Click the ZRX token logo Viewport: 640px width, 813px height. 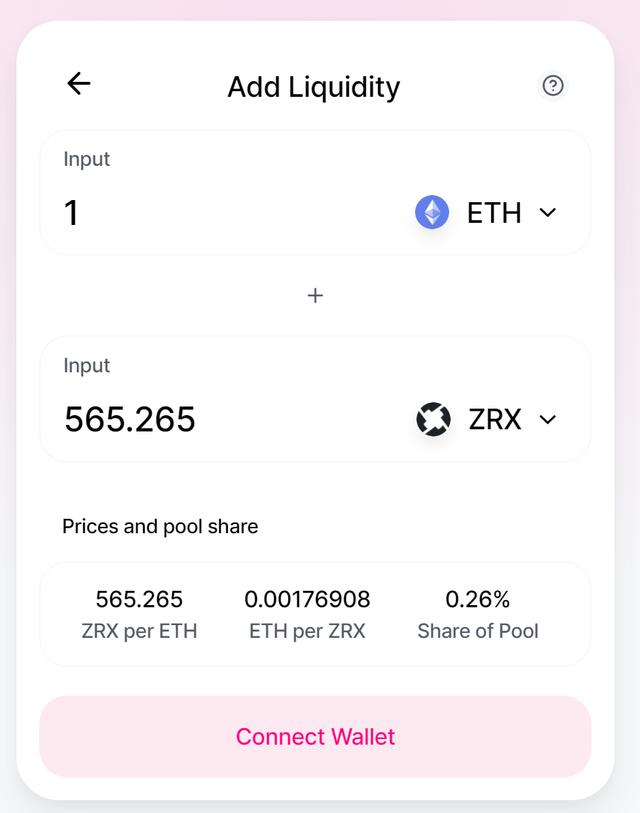433,419
